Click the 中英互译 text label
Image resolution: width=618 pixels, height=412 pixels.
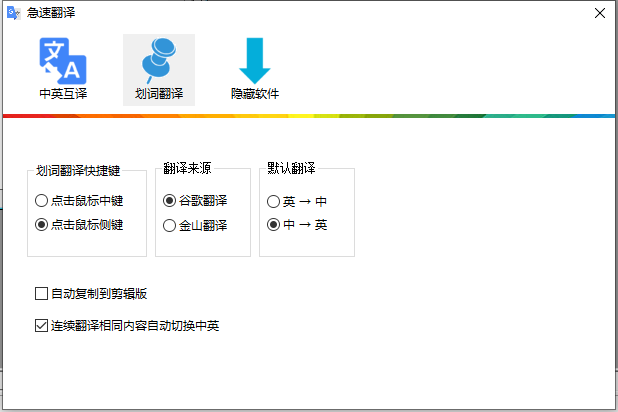pyautogui.click(x=63, y=94)
